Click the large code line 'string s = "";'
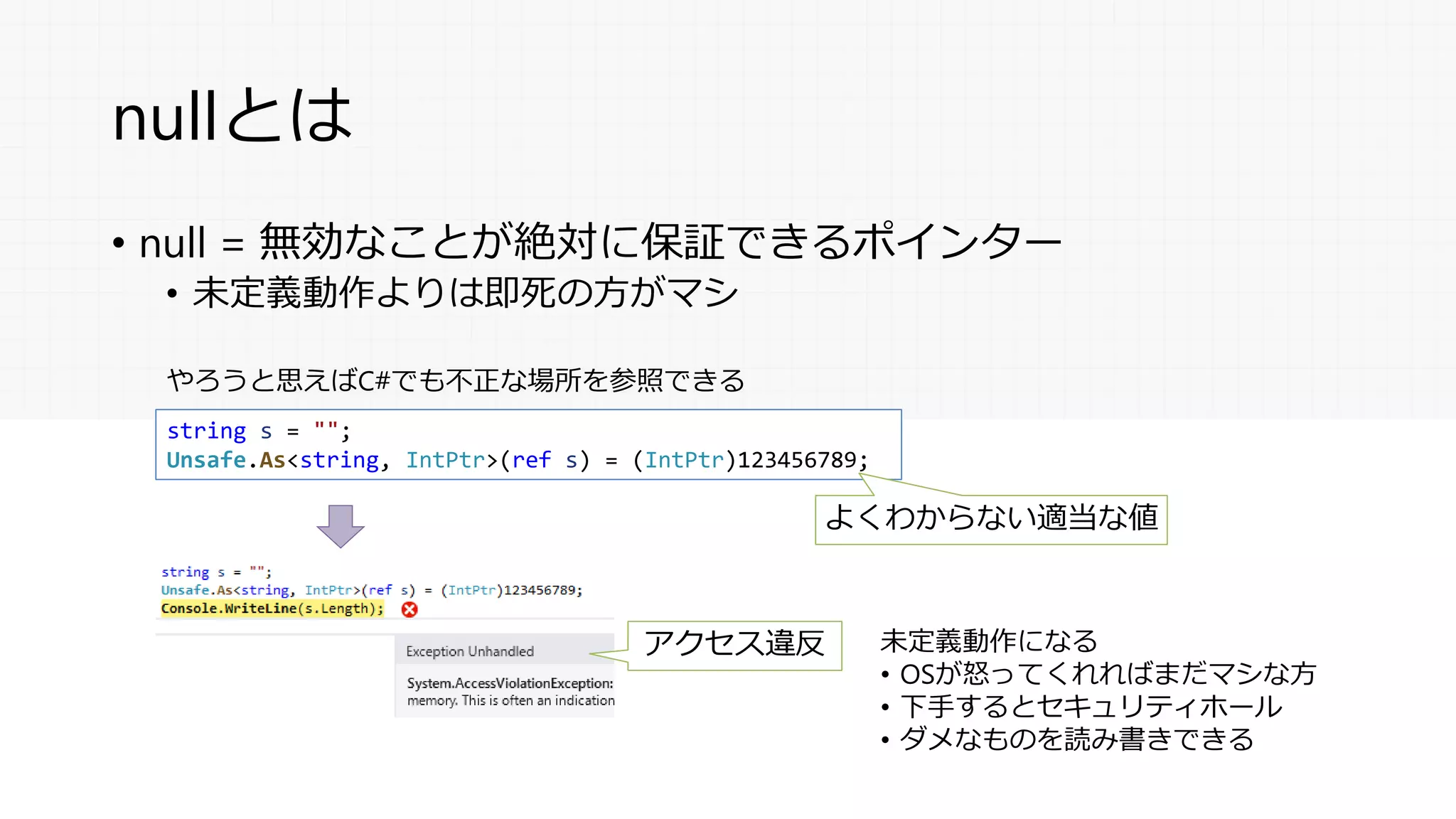This screenshot has width=1456, height=819. 259,431
